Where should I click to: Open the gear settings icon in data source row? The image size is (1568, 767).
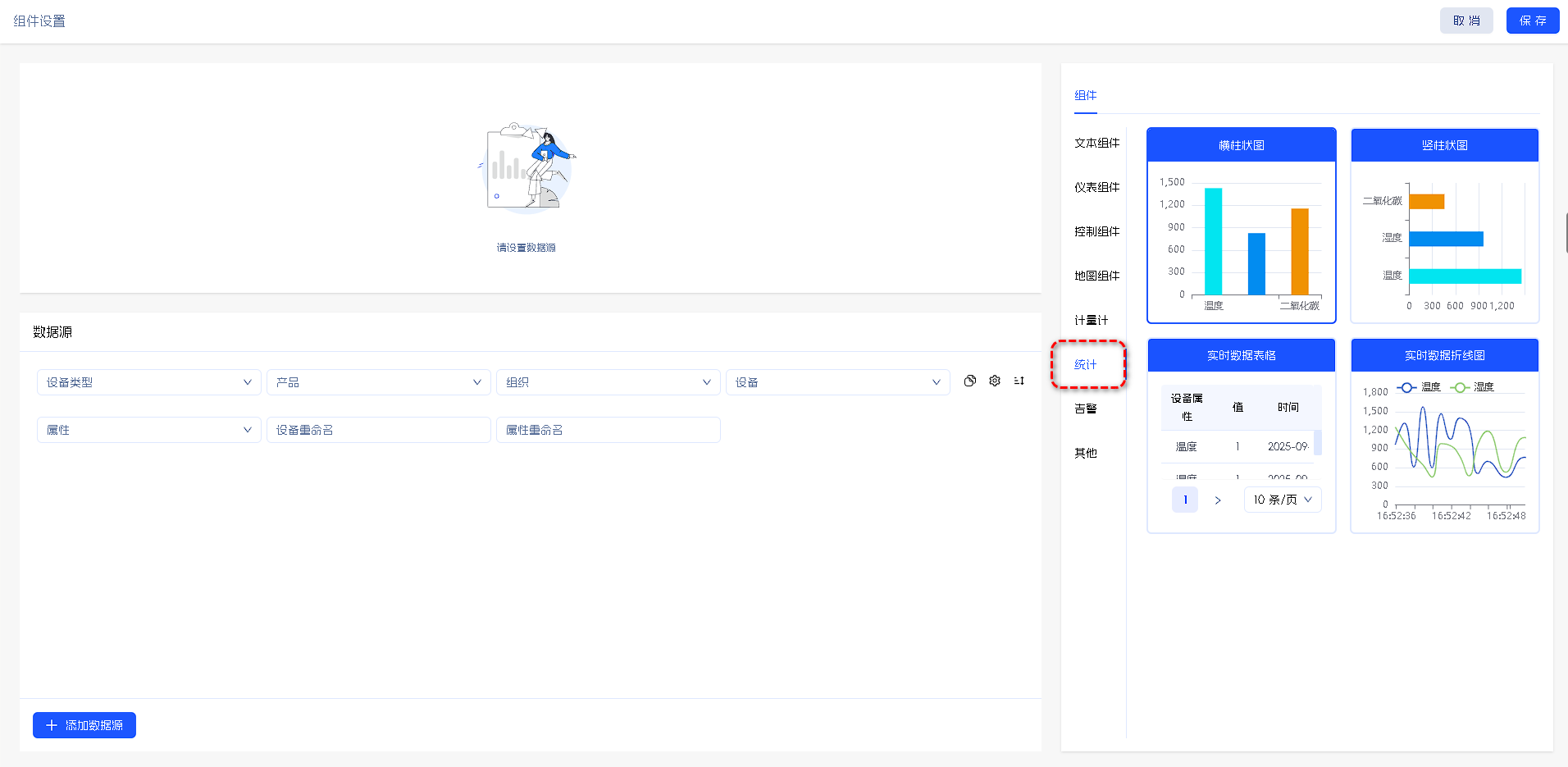995,381
